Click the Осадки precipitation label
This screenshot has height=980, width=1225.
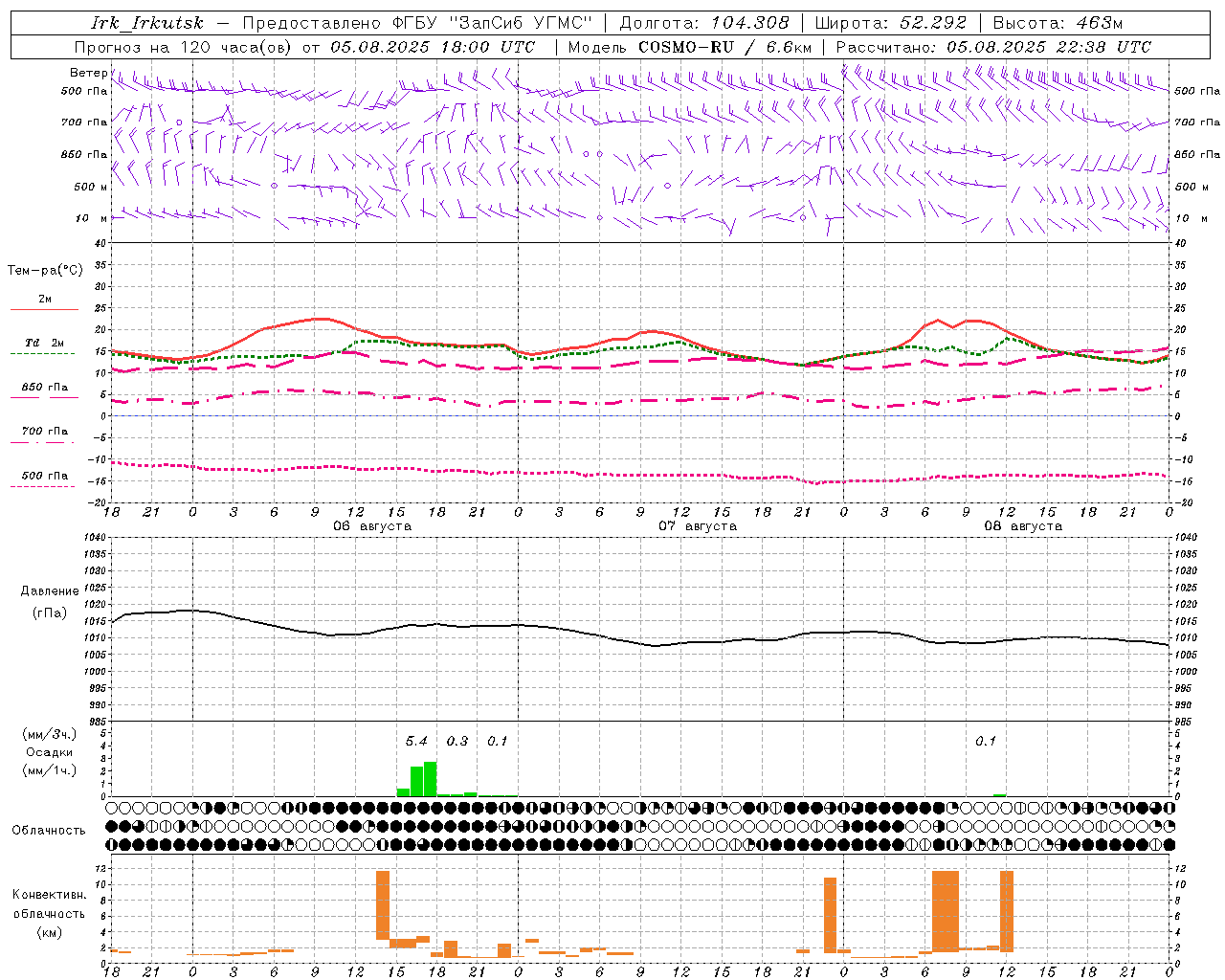click(x=50, y=752)
